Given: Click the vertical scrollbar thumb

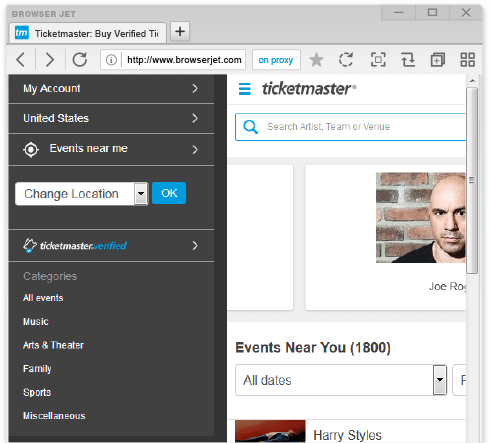Looking at the screenshot, I should pyautogui.click(x=472, y=180).
